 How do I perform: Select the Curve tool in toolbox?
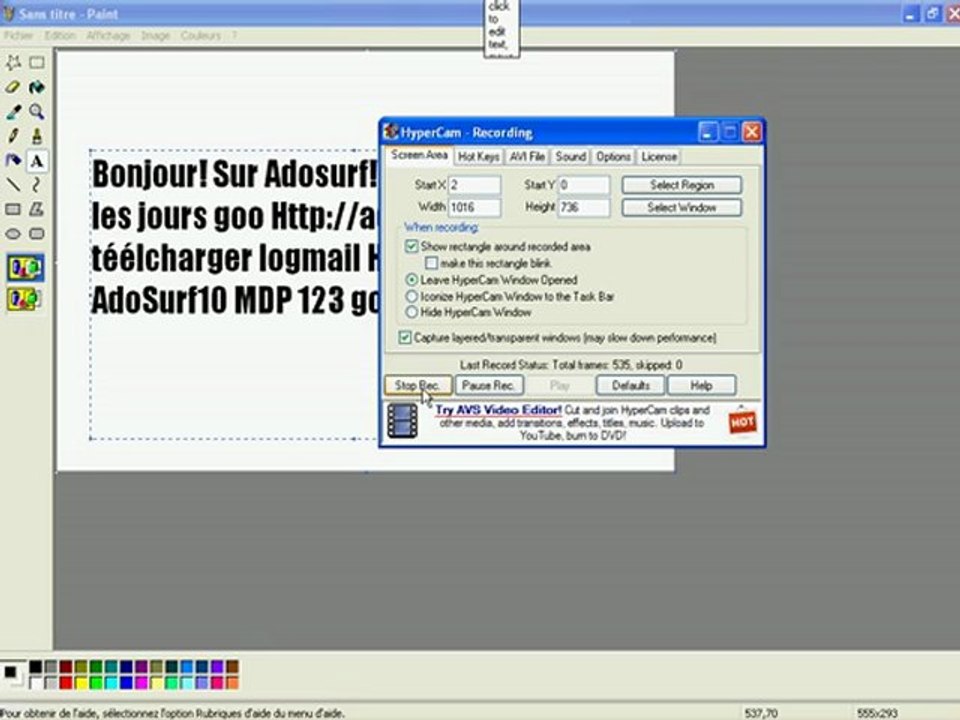(37, 184)
